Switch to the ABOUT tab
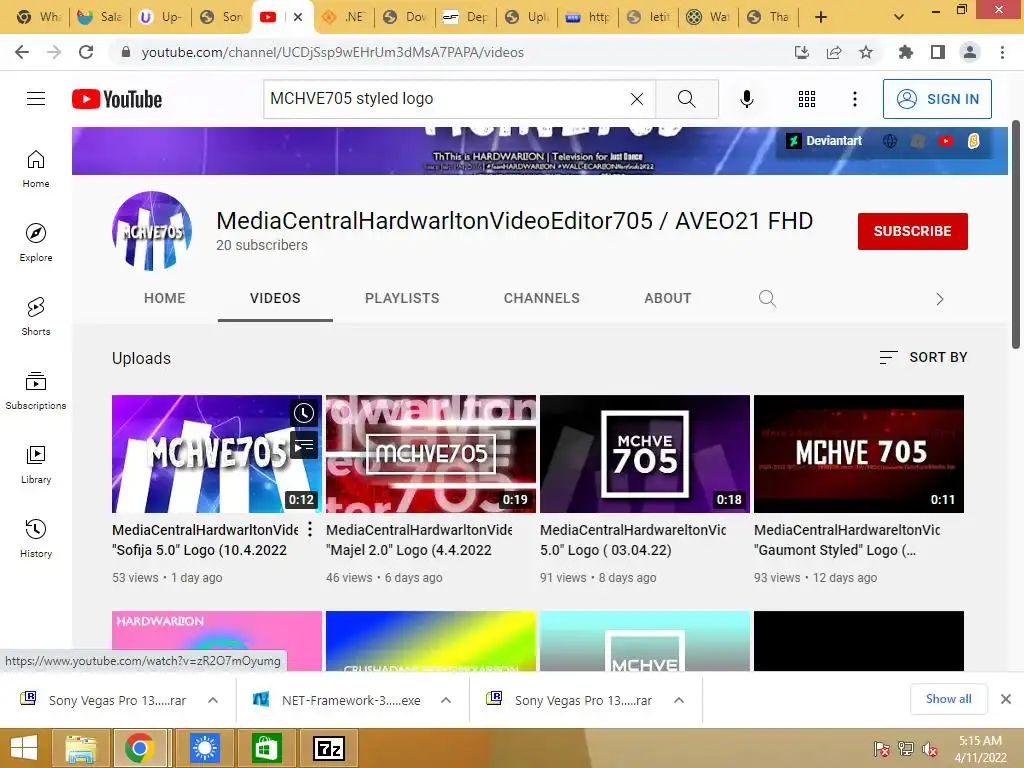The image size is (1024, 768). click(667, 298)
